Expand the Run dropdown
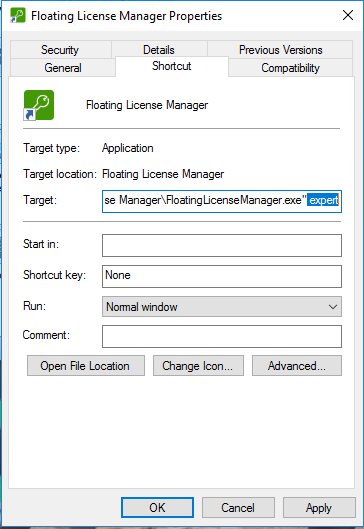 click(x=222, y=306)
